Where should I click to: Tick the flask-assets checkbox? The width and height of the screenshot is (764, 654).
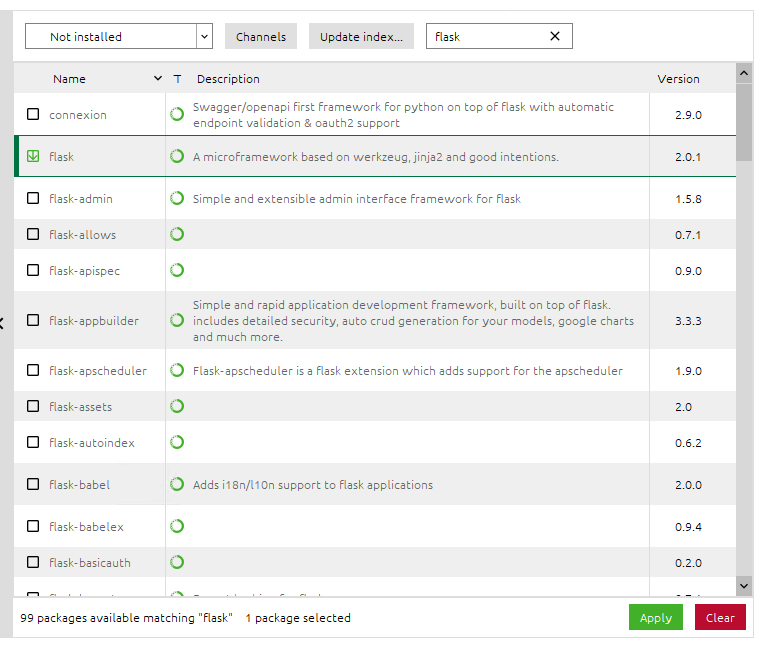click(x=33, y=406)
